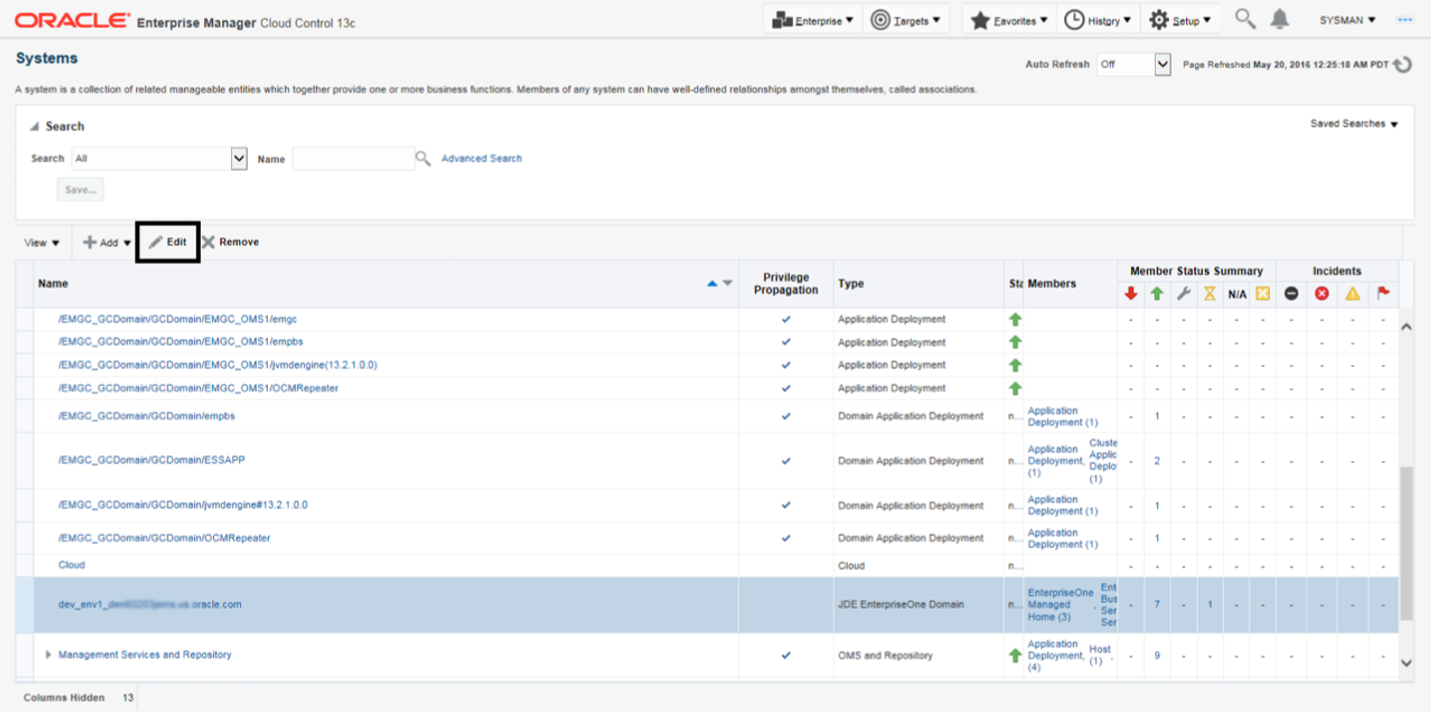Open the Search type All dropdown
This screenshot has height=712, width=1431.
pos(239,158)
